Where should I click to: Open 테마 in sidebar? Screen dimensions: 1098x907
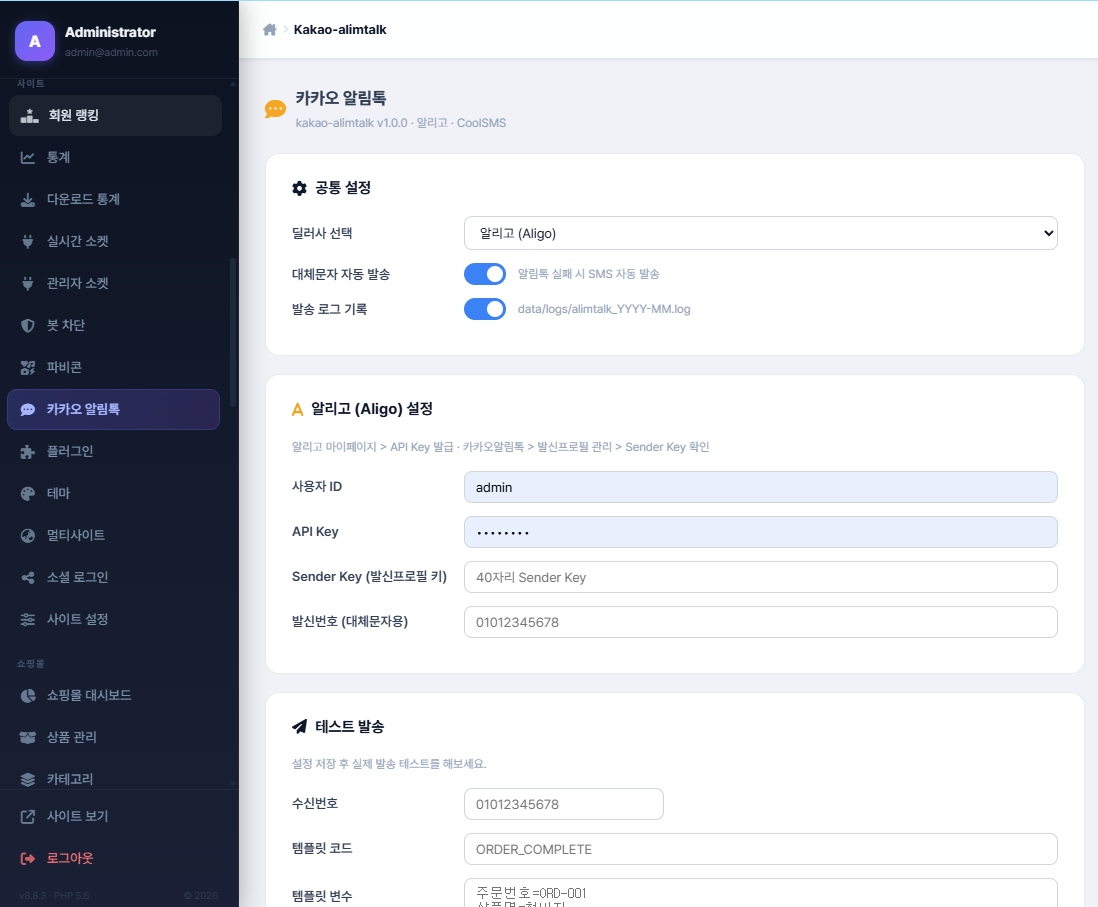pyautogui.click(x=113, y=494)
